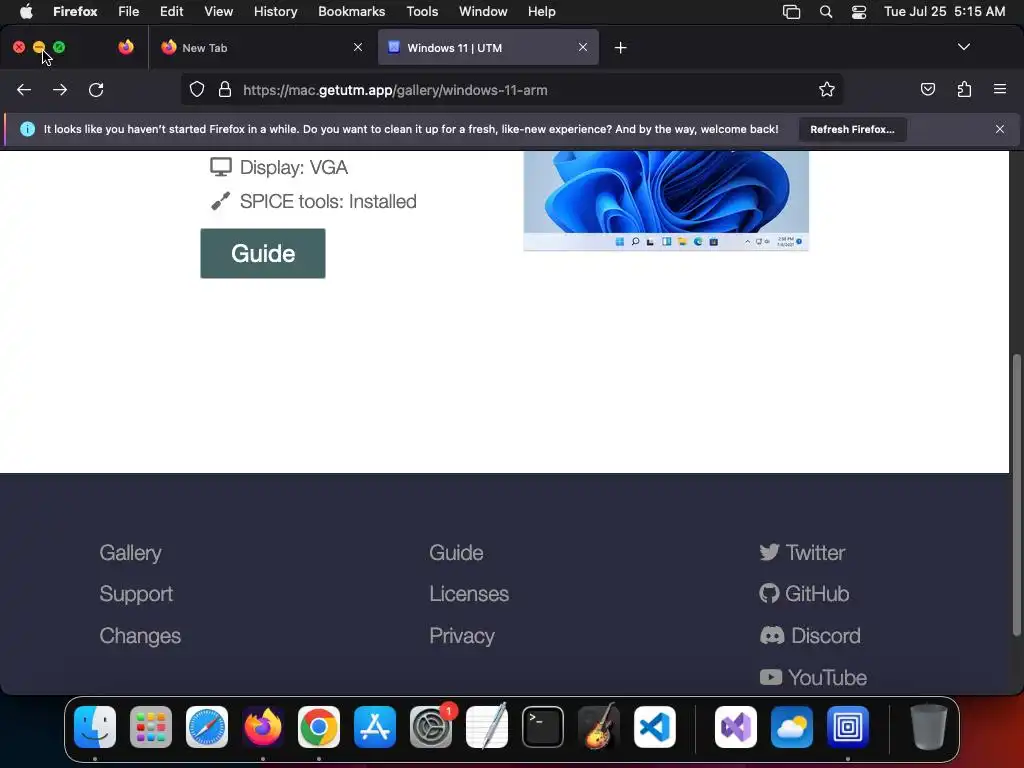This screenshot has width=1024, height=768.
Task: Reload the current page
Action: tap(96, 90)
